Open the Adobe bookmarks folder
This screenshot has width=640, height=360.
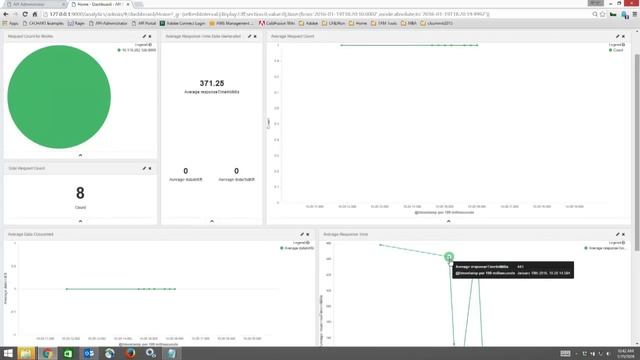pos(309,23)
